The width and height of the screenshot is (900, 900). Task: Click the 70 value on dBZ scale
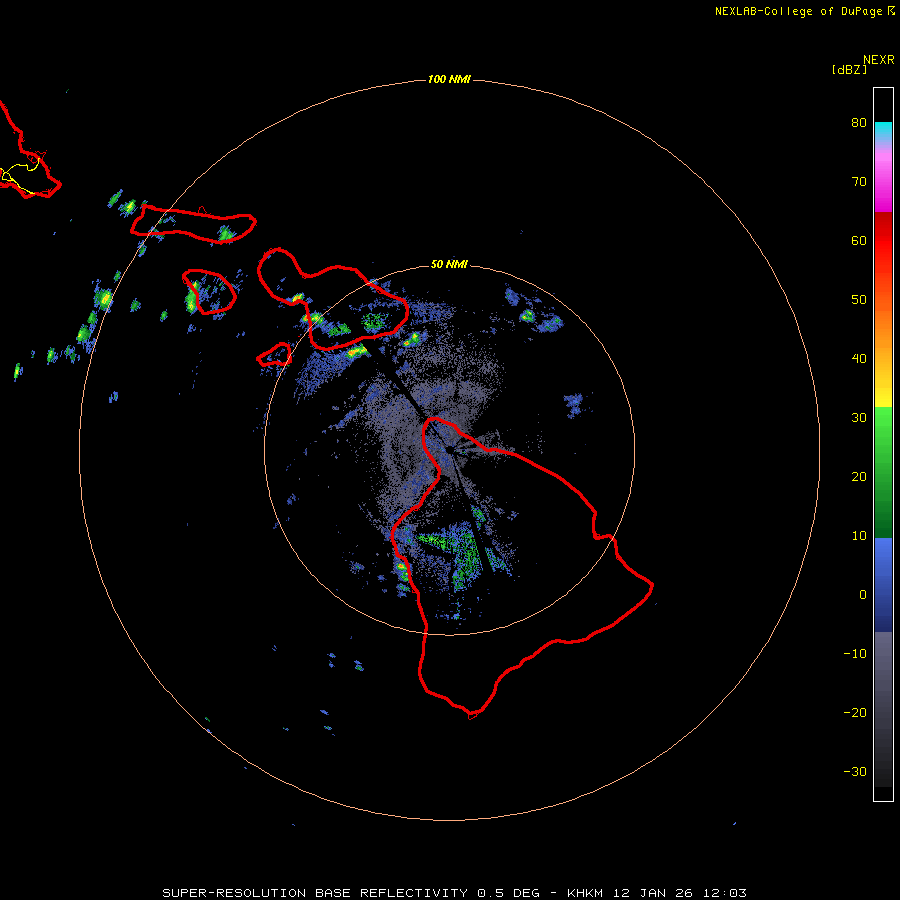(x=859, y=182)
